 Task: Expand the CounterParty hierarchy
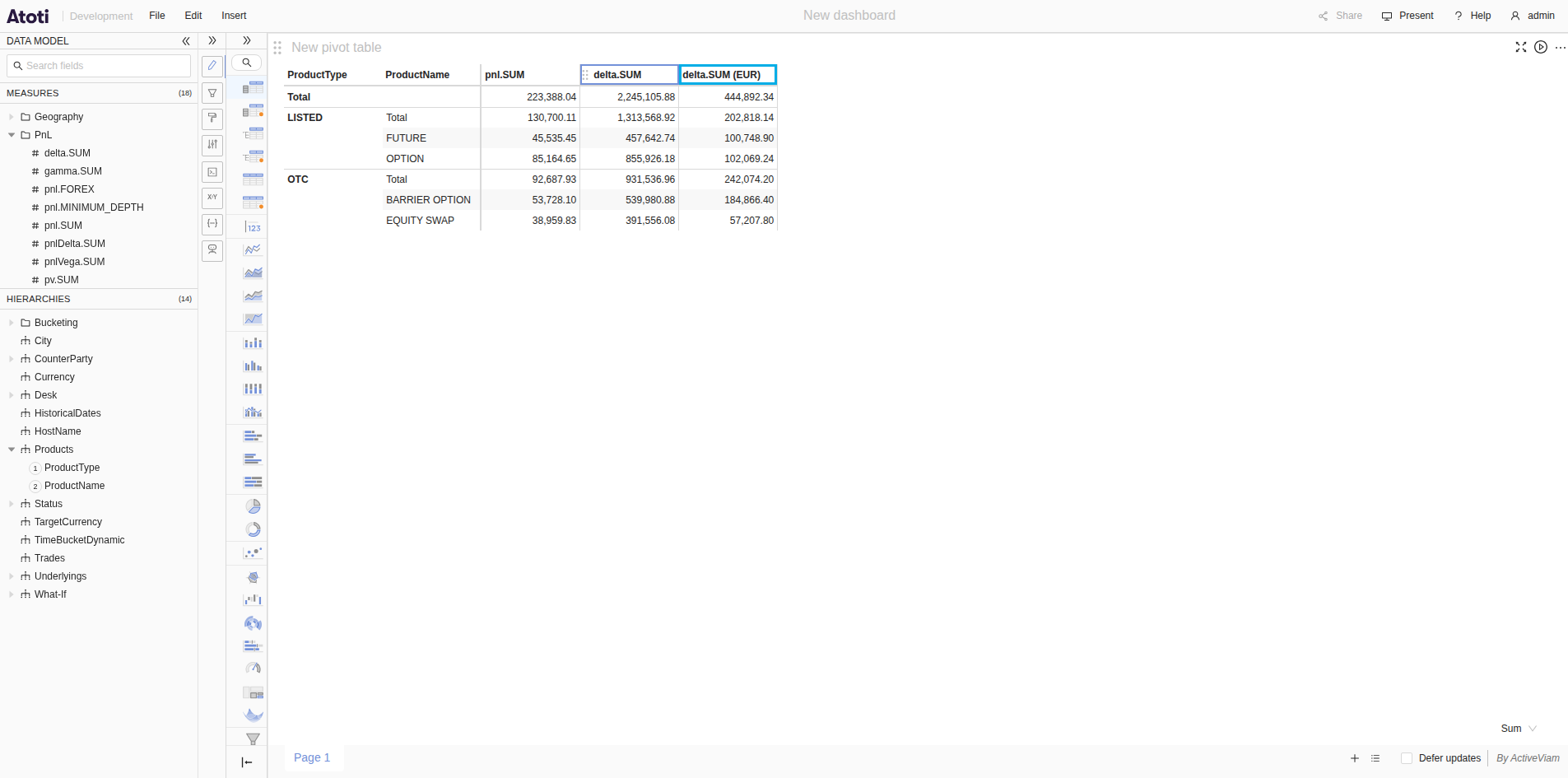coord(12,359)
